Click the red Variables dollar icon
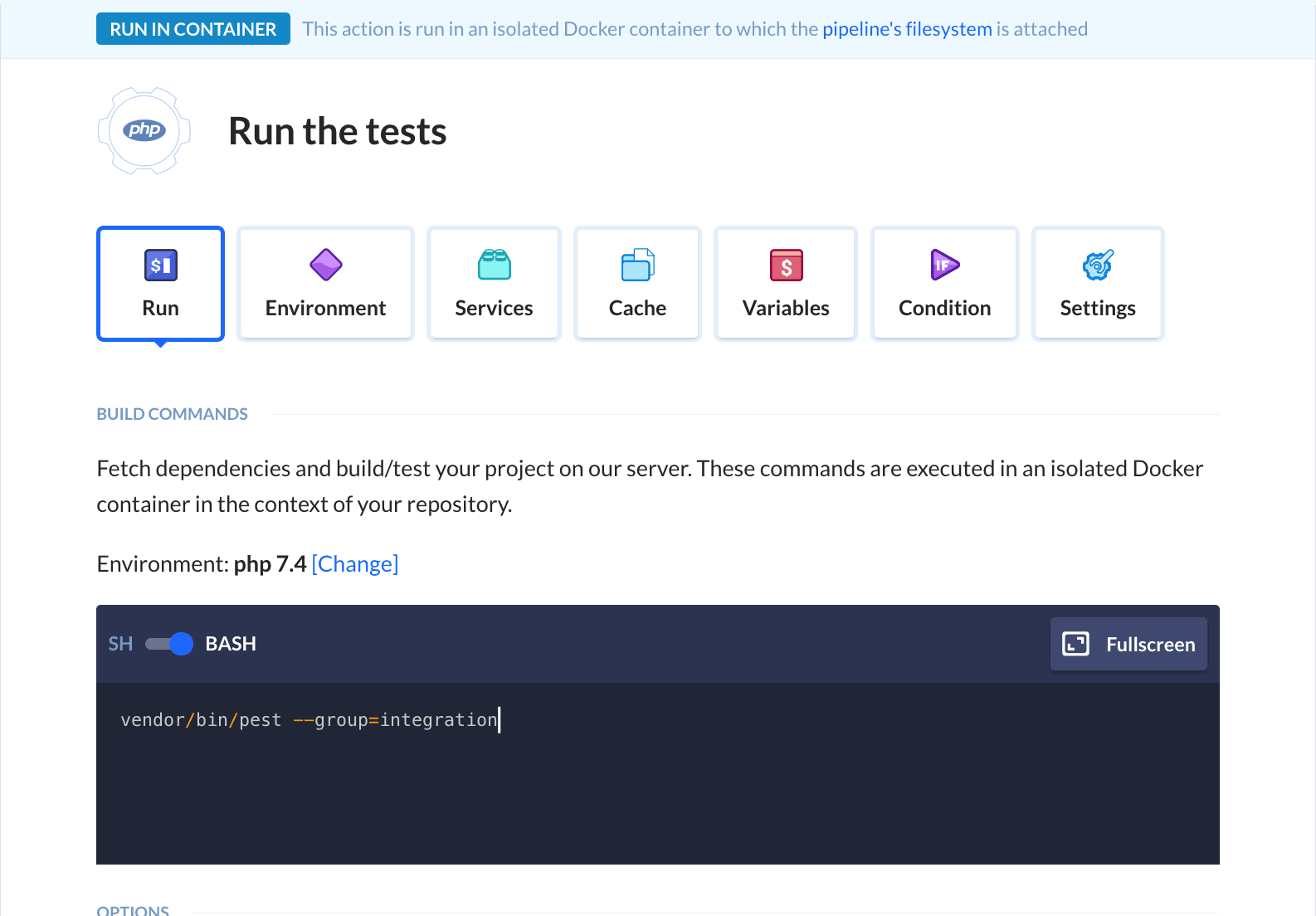Viewport: 1316px width, 916px height. 786,266
